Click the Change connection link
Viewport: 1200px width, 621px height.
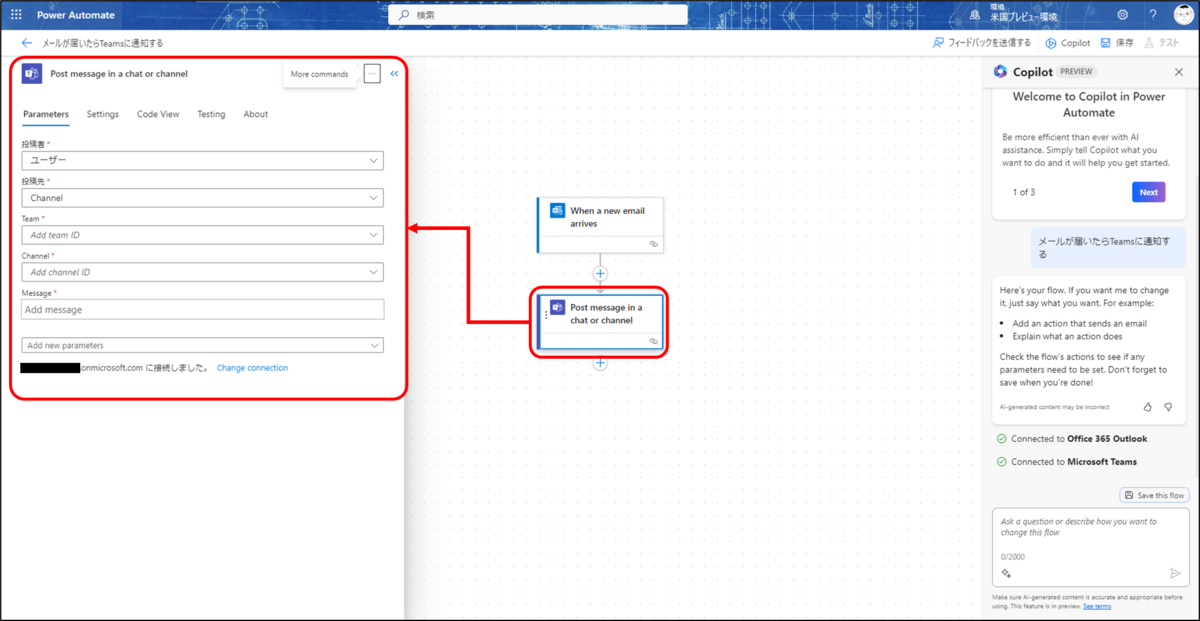(x=252, y=368)
